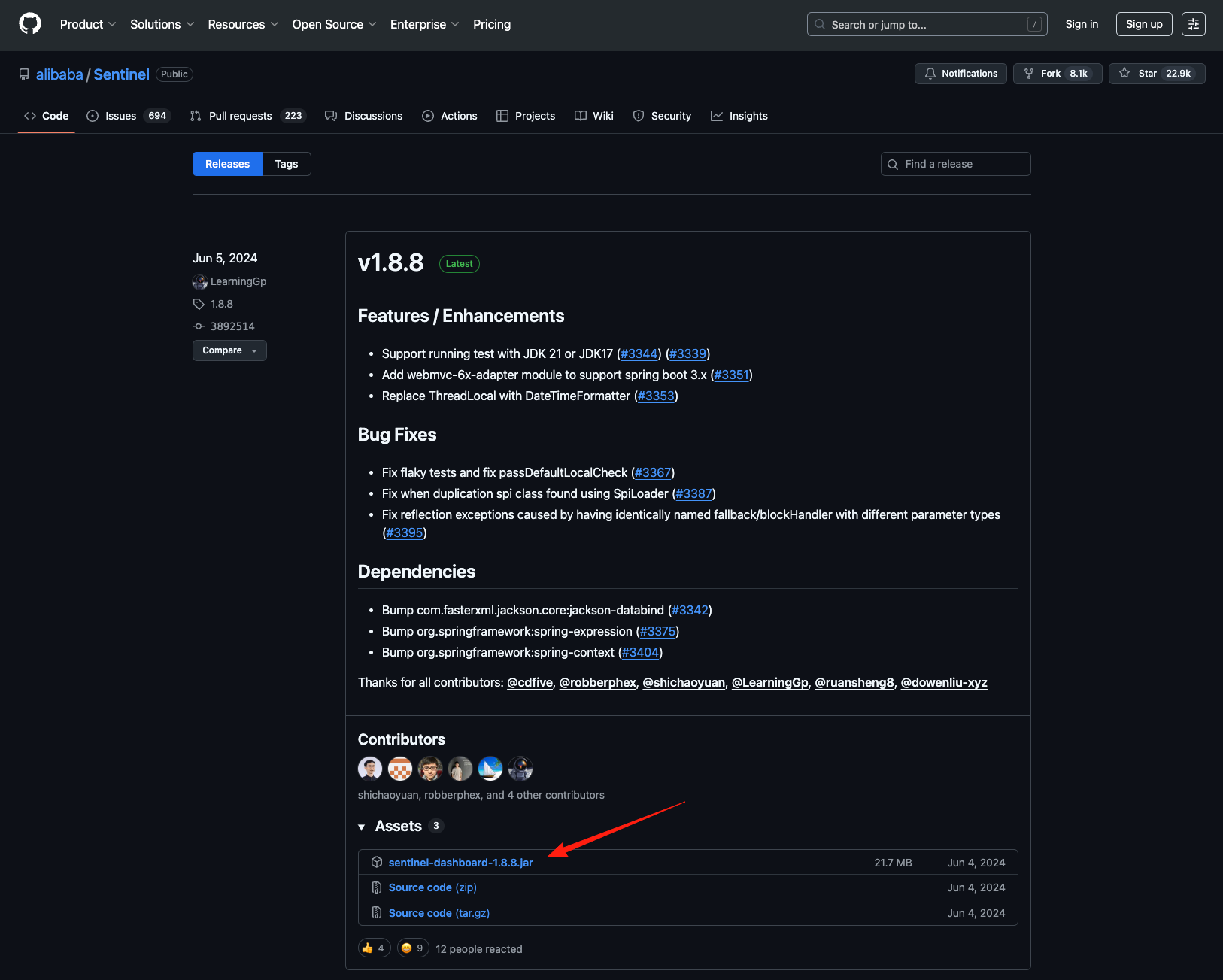Fork the repository
This screenshot has width=1223, height=980.
(x=1058, y=74)
